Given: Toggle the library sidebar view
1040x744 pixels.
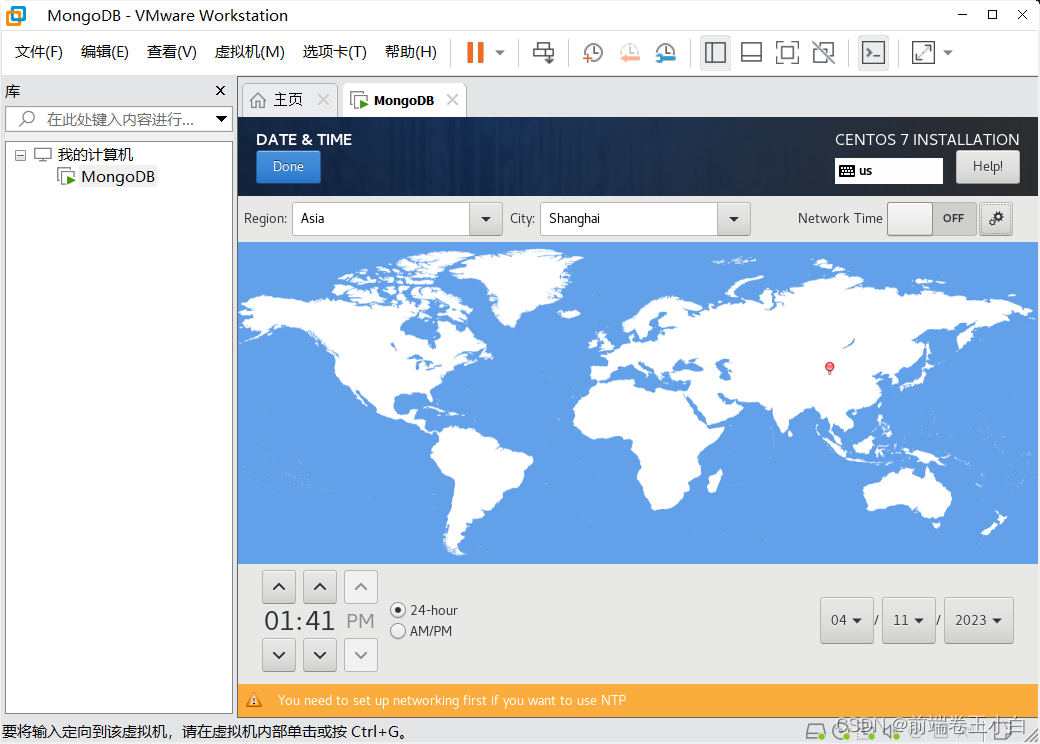Looking at the screenshot, I should [x=715, y=52].
